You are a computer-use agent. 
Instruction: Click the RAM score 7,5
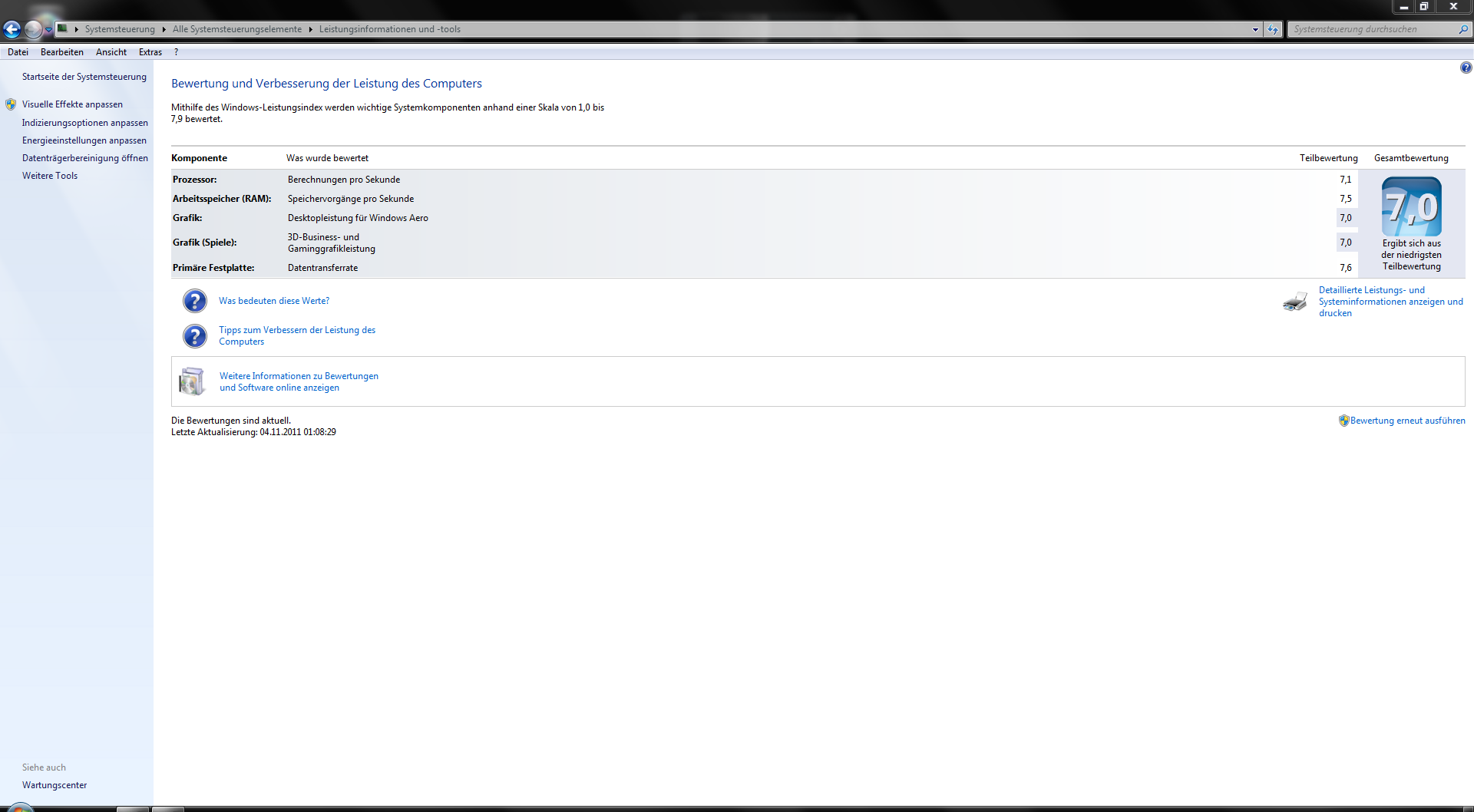(1346, 199)
